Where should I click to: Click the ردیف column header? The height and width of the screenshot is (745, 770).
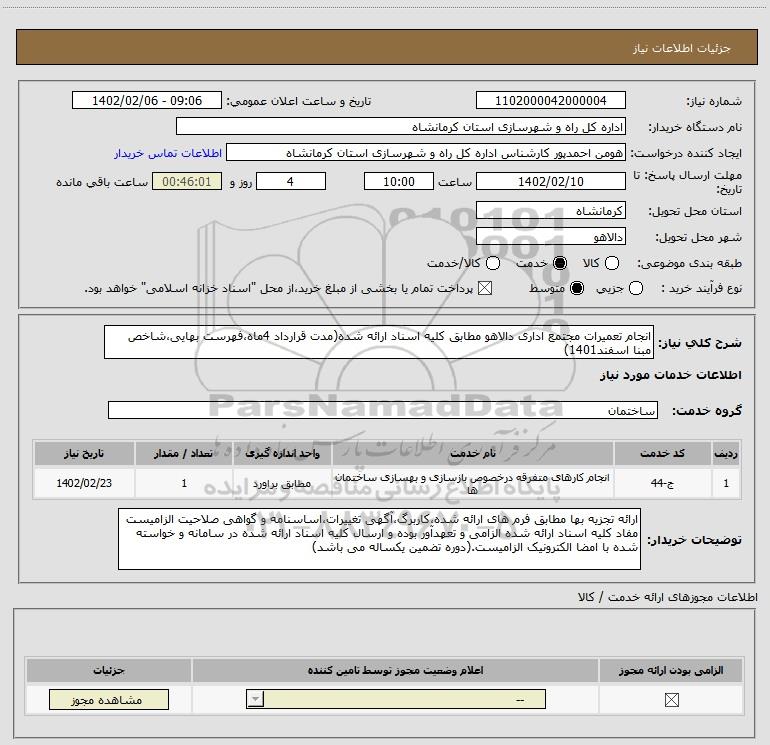point(726,453)
